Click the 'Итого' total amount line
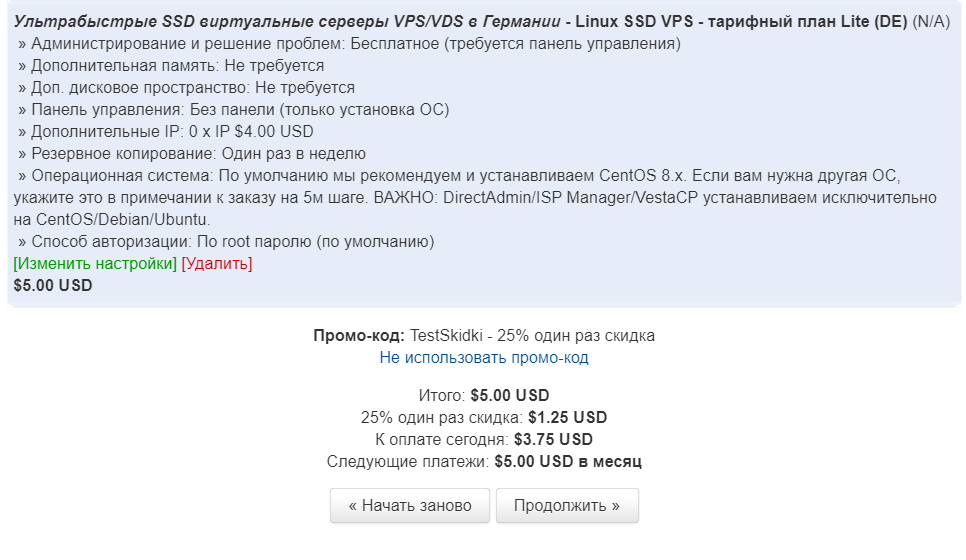The width and height of the screenshot is (966, 560). pyautogui.click(x=484, y=396)
